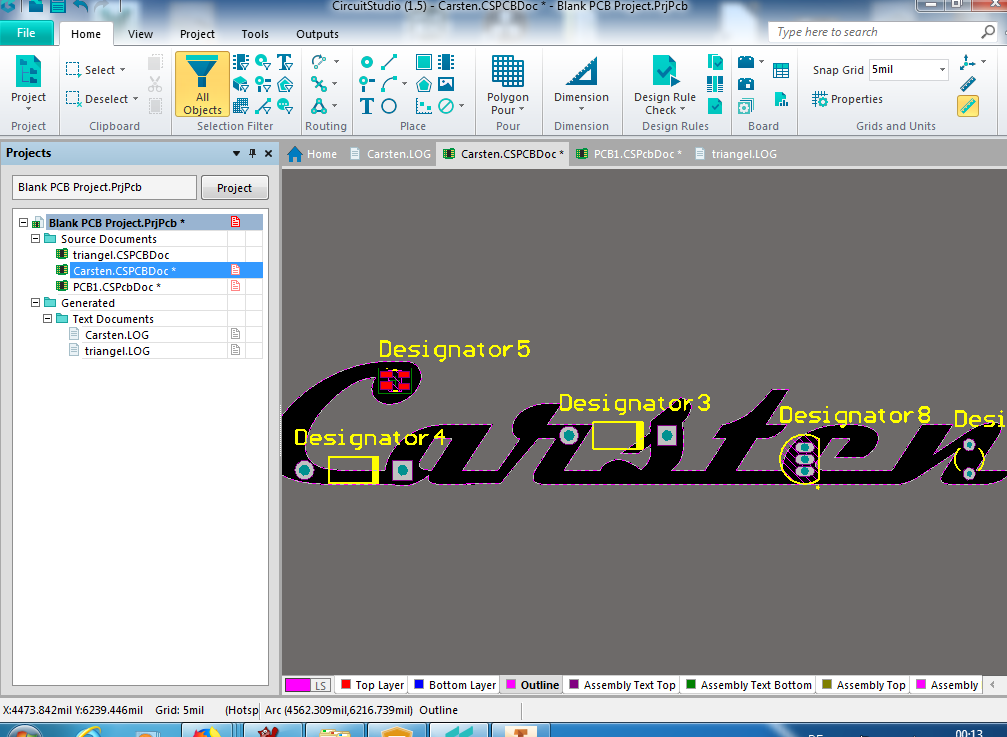Expand the Polygon Pour dropdown arrow
This screenshot has width=1007, height=737.
(521, 110)
